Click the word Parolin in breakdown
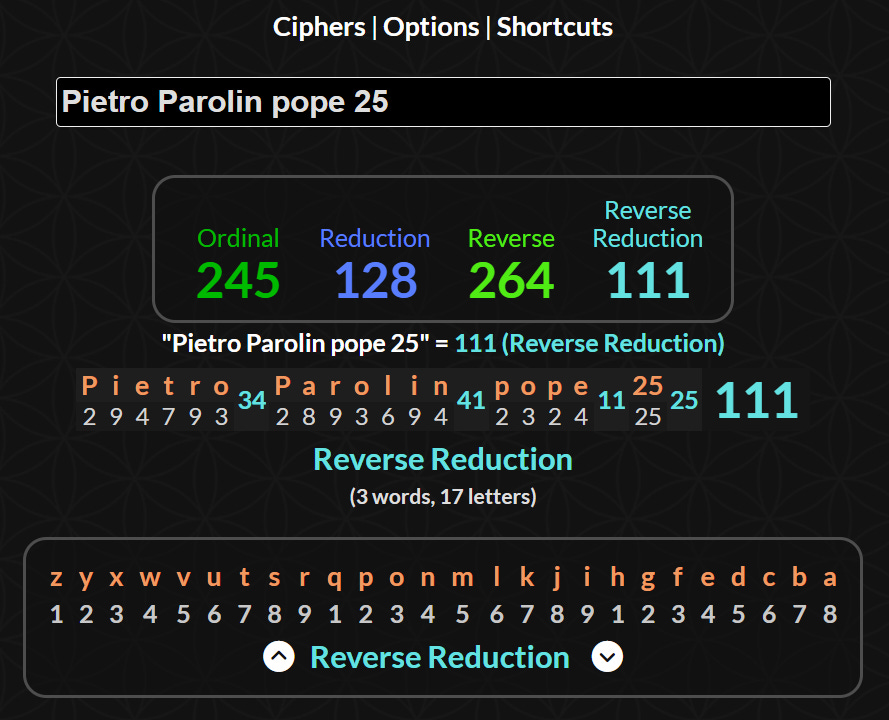The image size is (889, 720). pyautogui.click(x=362, y=387)
